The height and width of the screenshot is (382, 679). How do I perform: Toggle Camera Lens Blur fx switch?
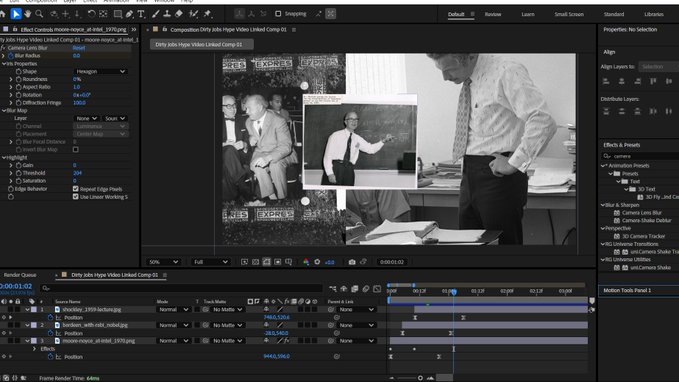[3, 48]
